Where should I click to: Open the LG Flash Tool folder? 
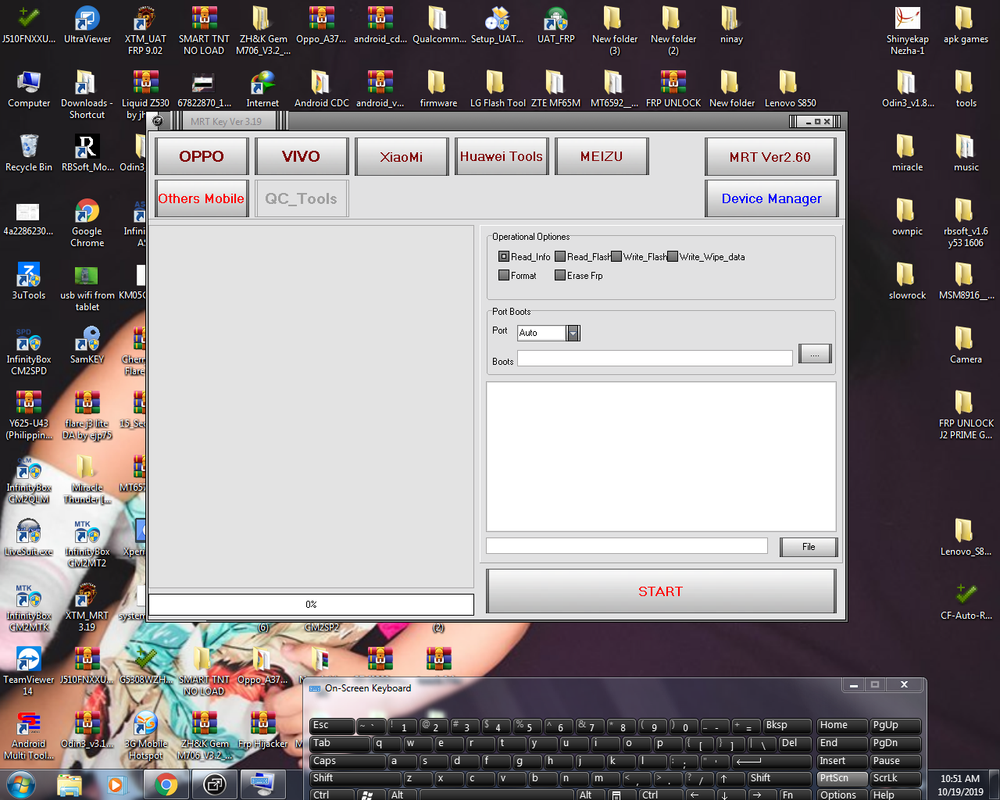(x=497, y=89)
